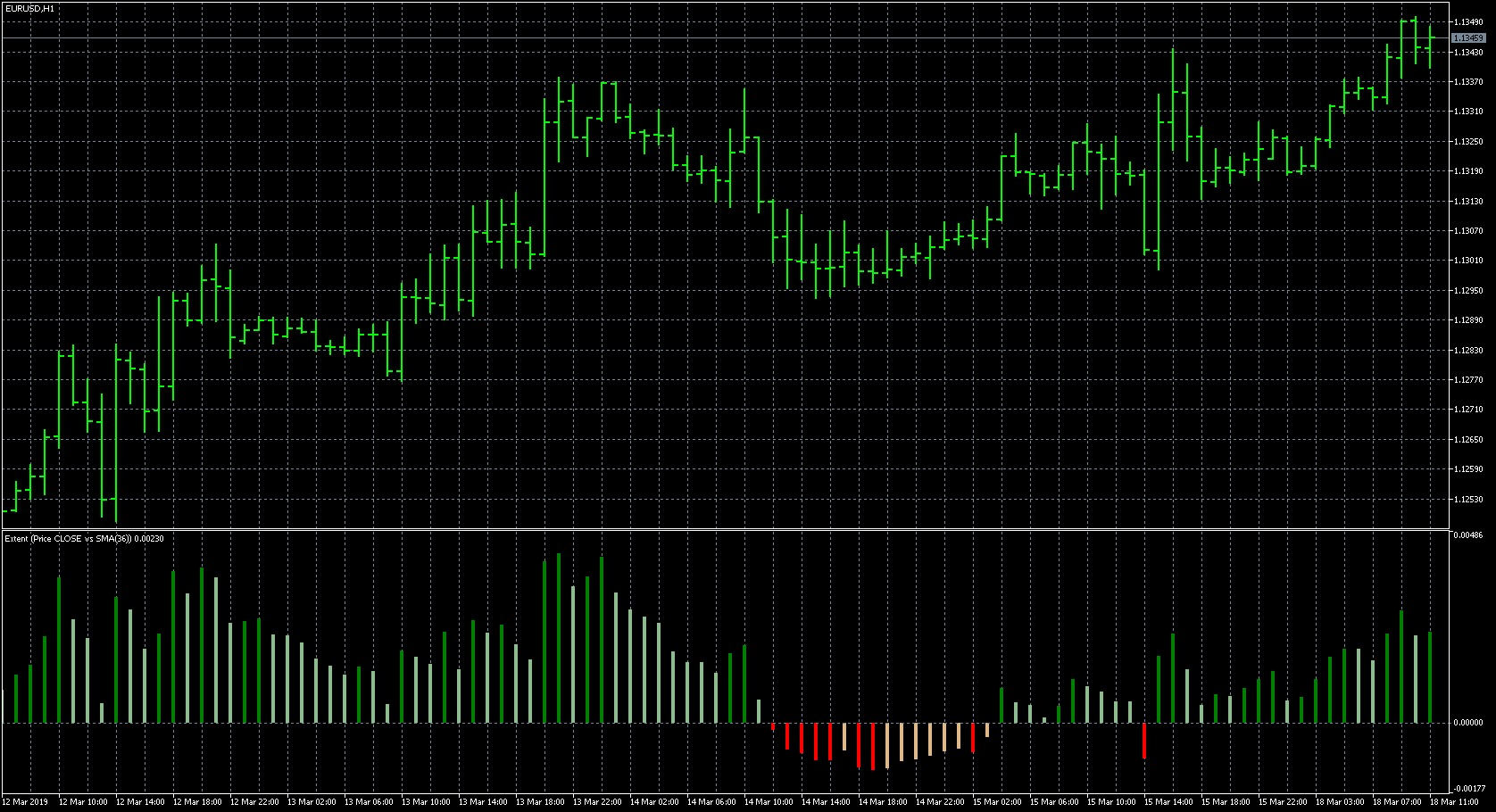This screenshot has height=812, width=1496.
Task: Click the Extent (Price CLOSE vs SMA(36)) indicator label
Action: pos(67,539)
